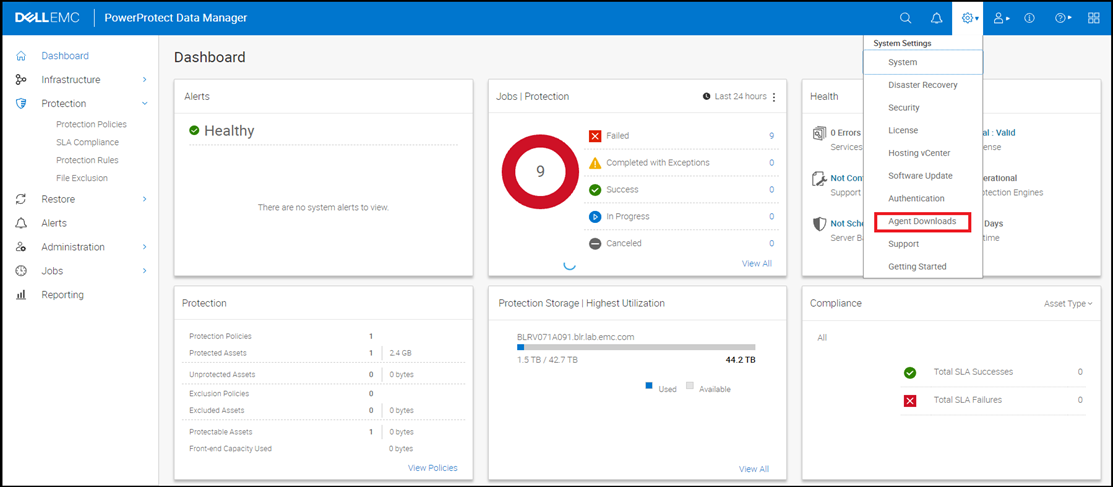Click the Alerts bell sidebar icon
Image resolution: width=1113 pixels, height=487 pixels.
pyautogui.click(x=21, y=223)
